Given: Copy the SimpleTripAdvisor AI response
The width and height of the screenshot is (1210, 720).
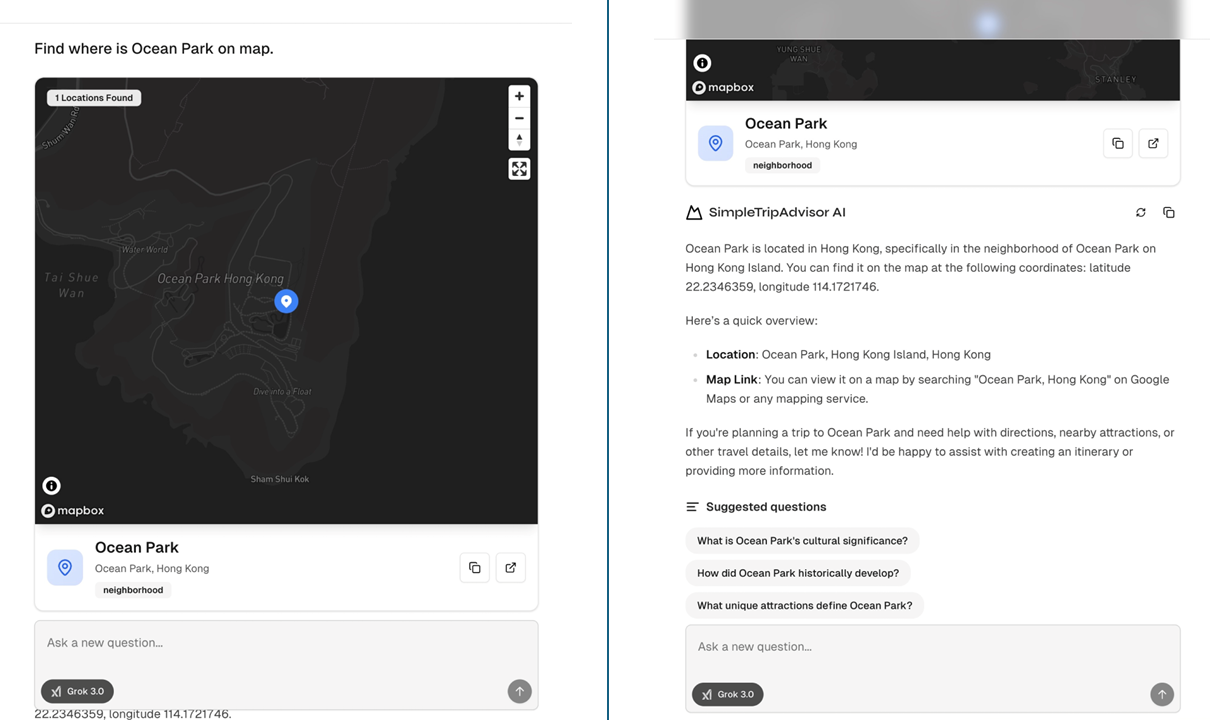Looking at the screenshot, I should point(1169,213).
